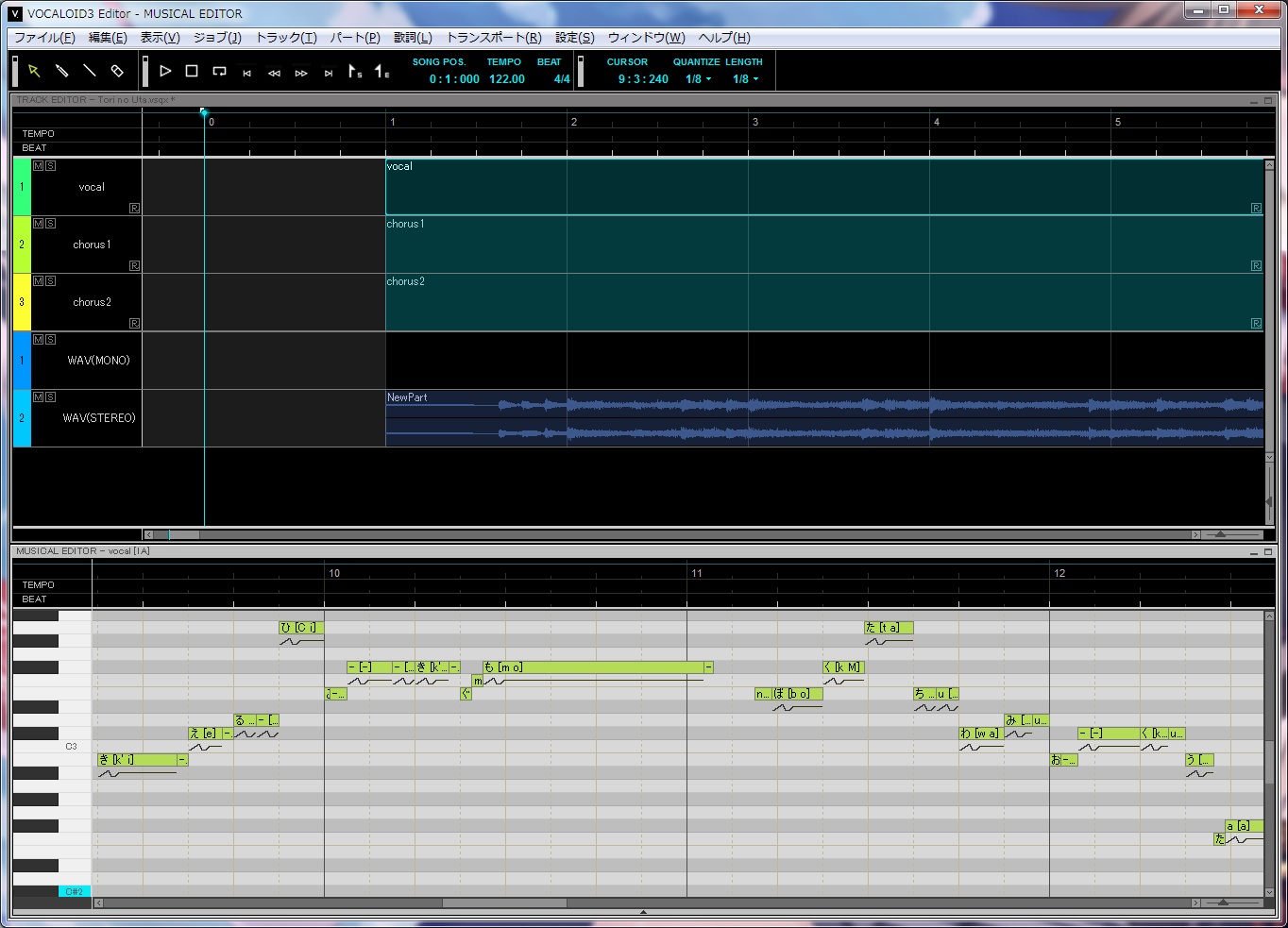The height and width of the screenshot is (928, 1288).
Task: Set the start marker flag
Action: pyautogui.click(x=355, y=71)
